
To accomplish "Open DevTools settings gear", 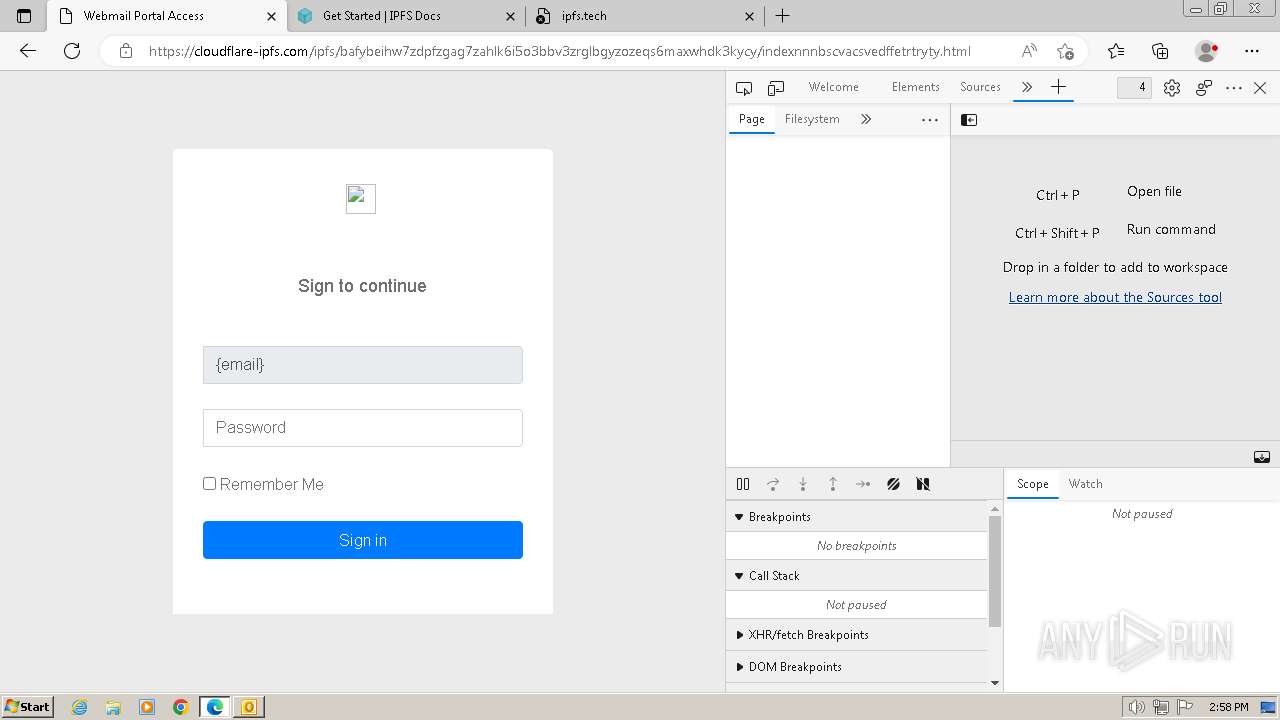I will (1172, 88).
